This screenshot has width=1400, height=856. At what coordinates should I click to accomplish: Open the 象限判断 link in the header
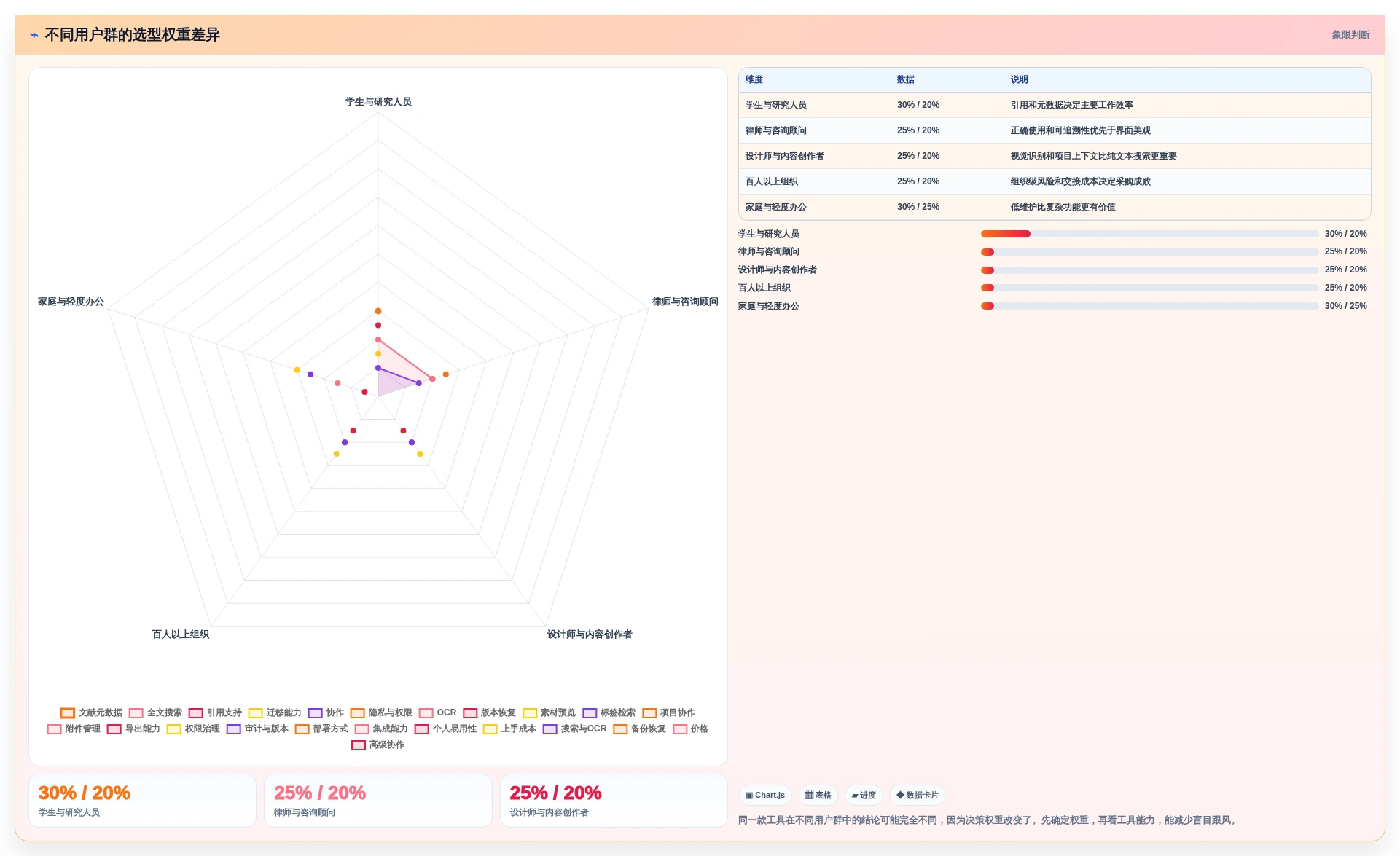[1350, 35]
